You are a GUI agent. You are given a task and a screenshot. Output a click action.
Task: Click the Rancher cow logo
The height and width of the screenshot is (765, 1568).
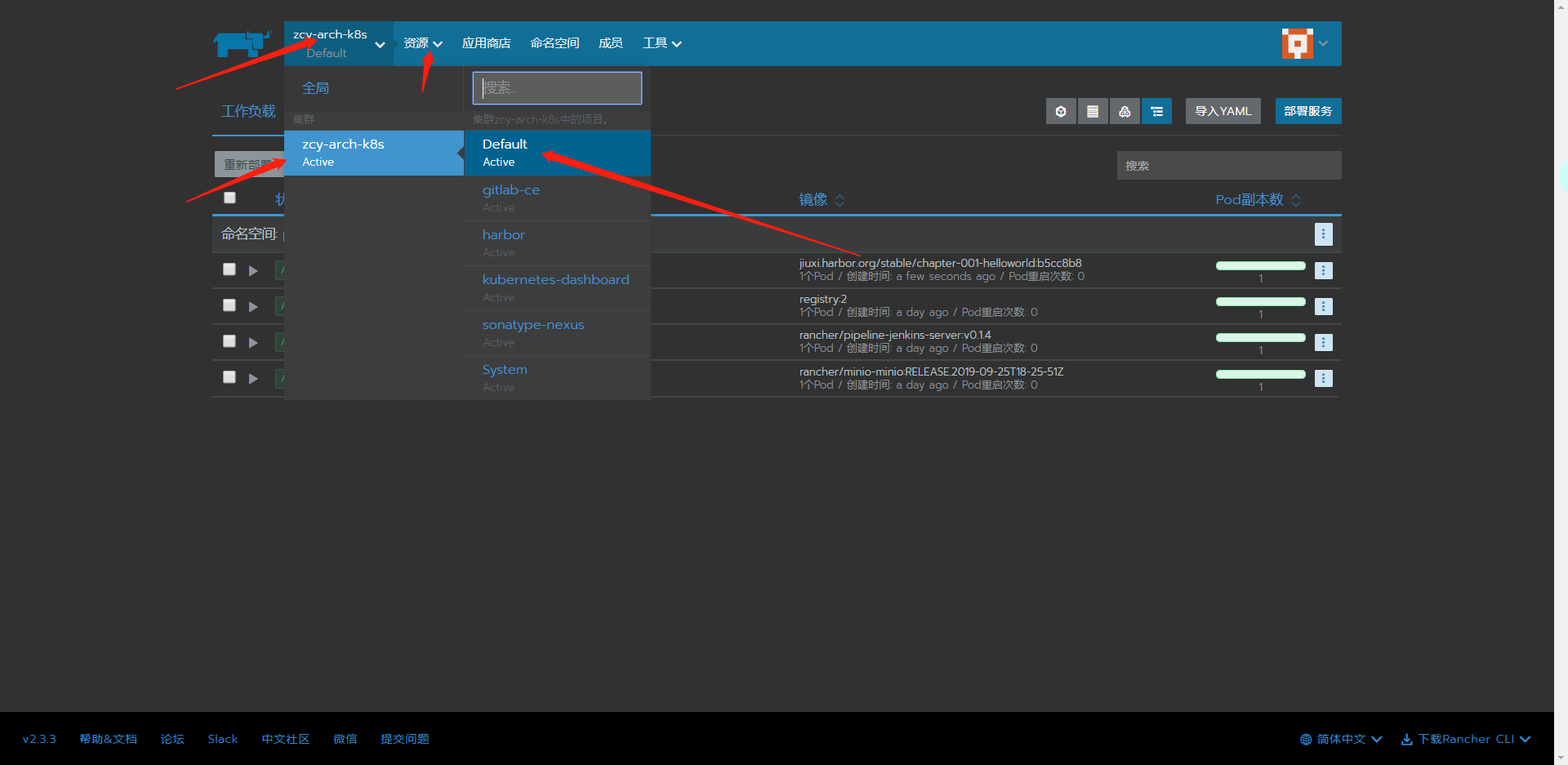point(242,43)
